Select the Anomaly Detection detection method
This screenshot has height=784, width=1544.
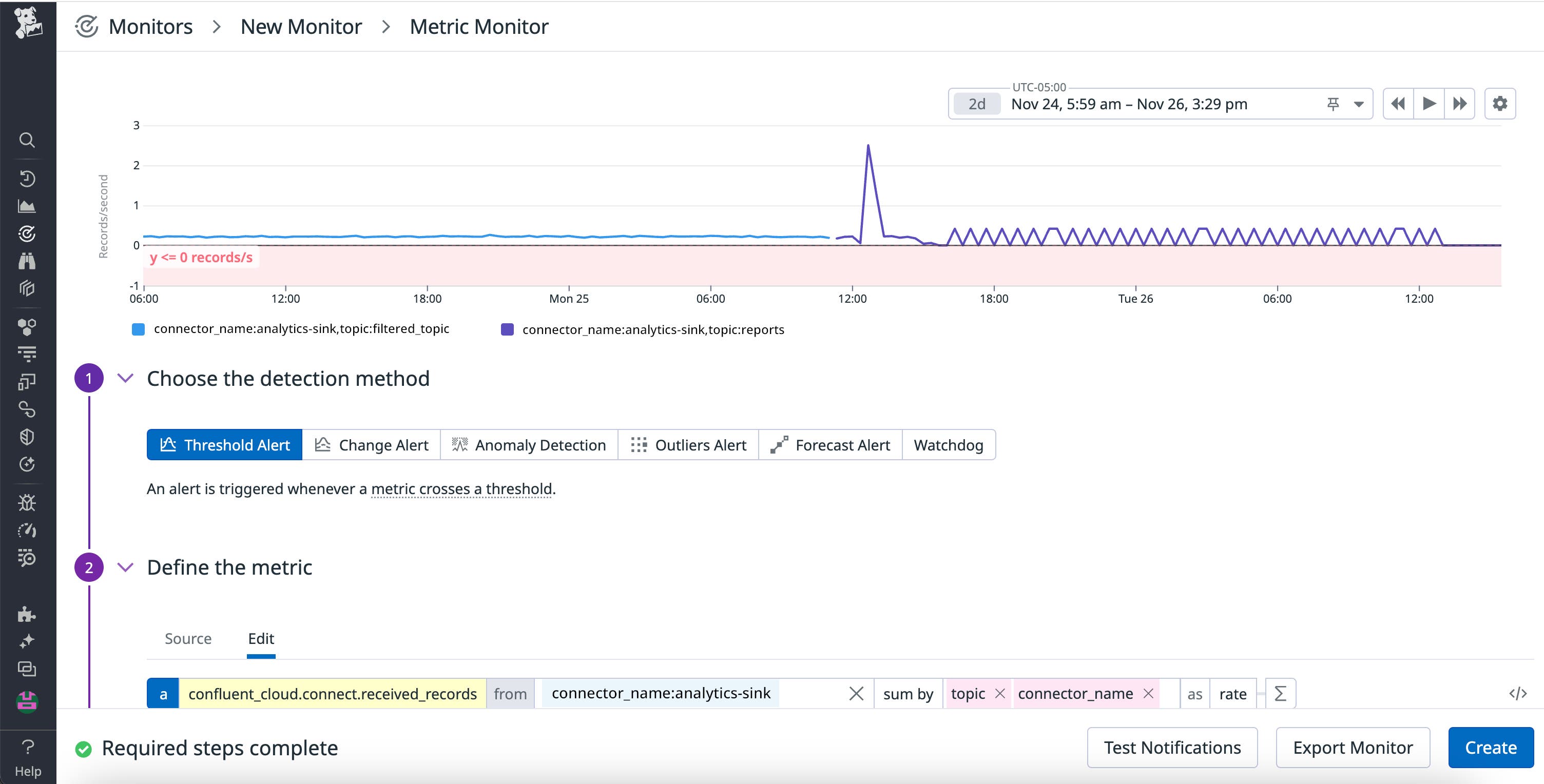(x=528, y=444)
